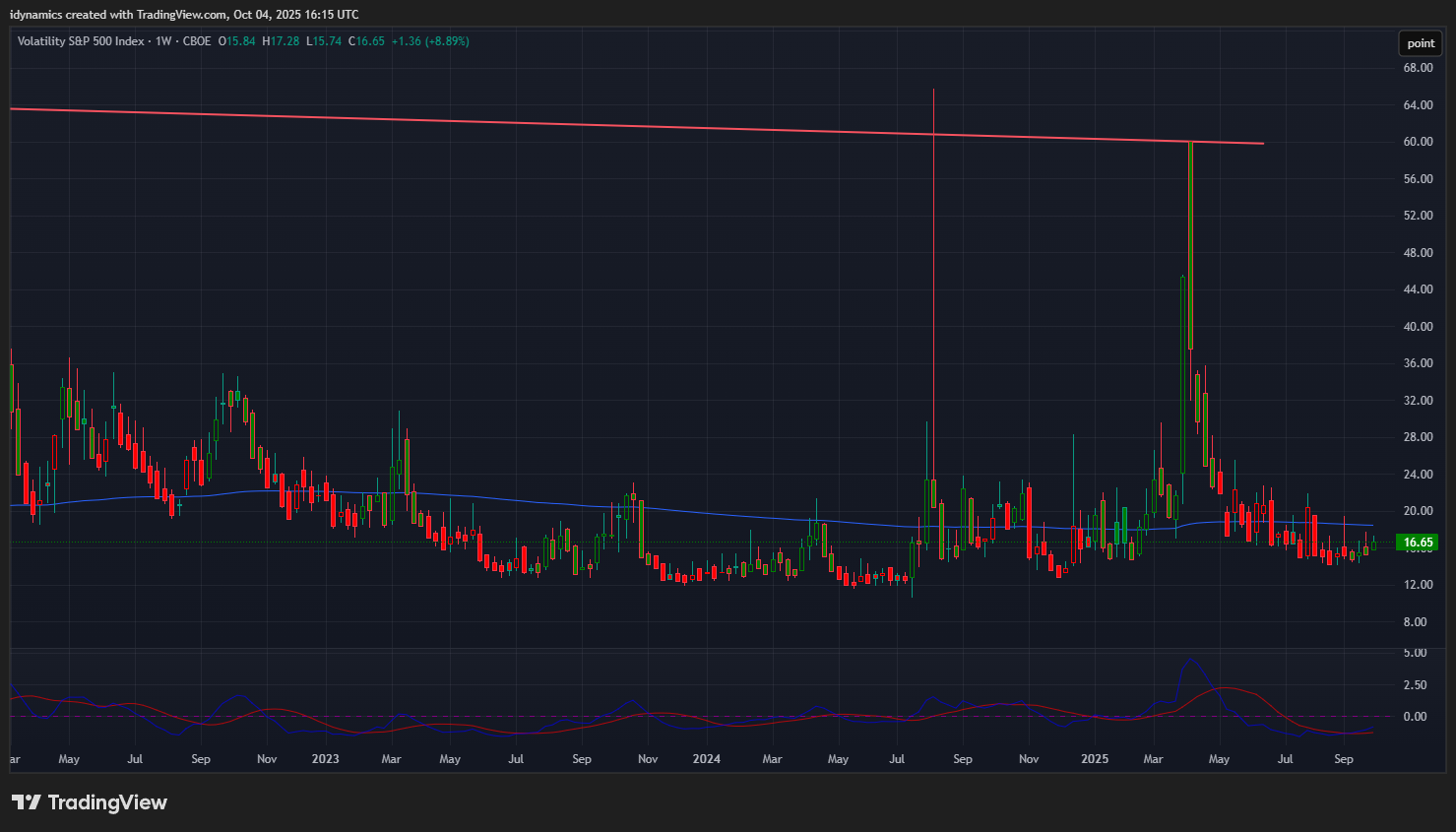The width and height of the screenshot is (1456, 832).
Task: Click the 60.00 price axis label
Action: click(1418, 142)
